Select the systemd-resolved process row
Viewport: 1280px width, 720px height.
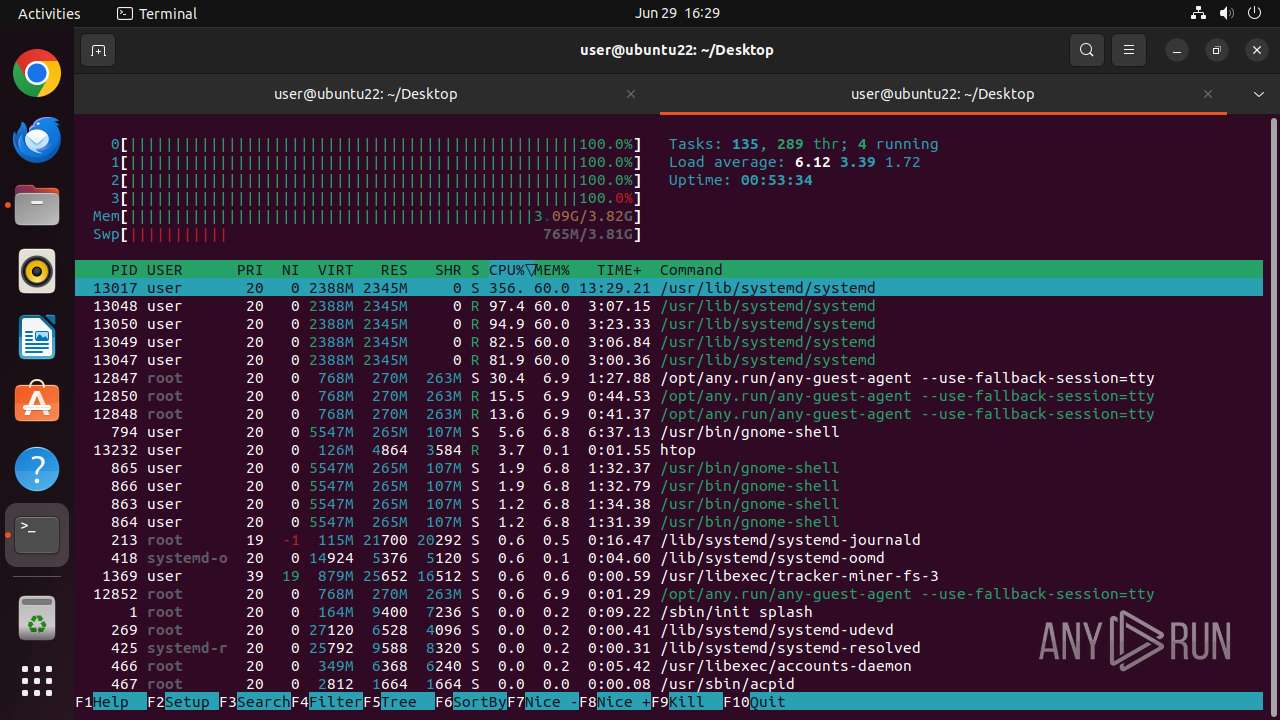point(669,648)
